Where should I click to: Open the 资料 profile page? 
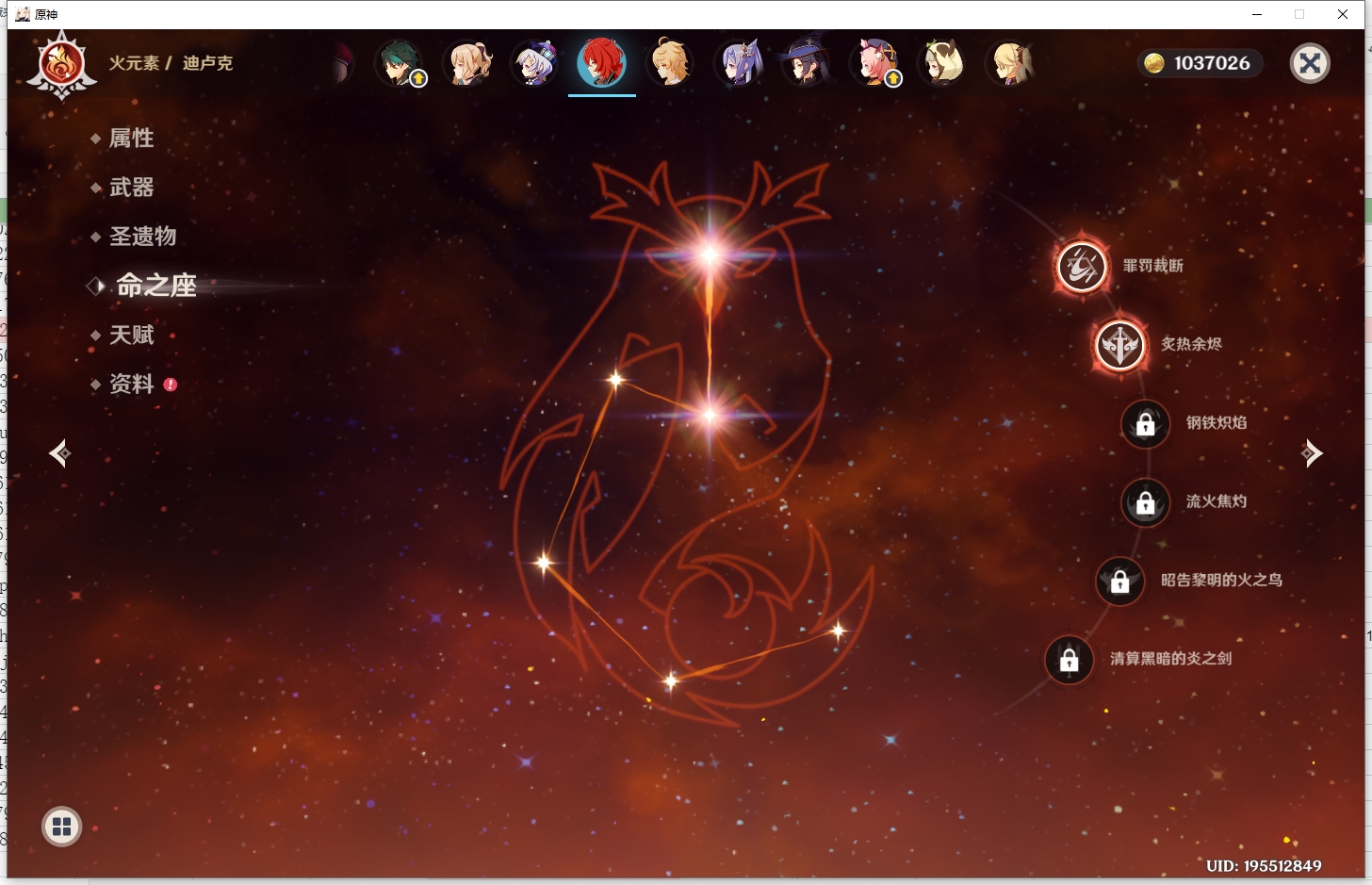tap(133, 385)
